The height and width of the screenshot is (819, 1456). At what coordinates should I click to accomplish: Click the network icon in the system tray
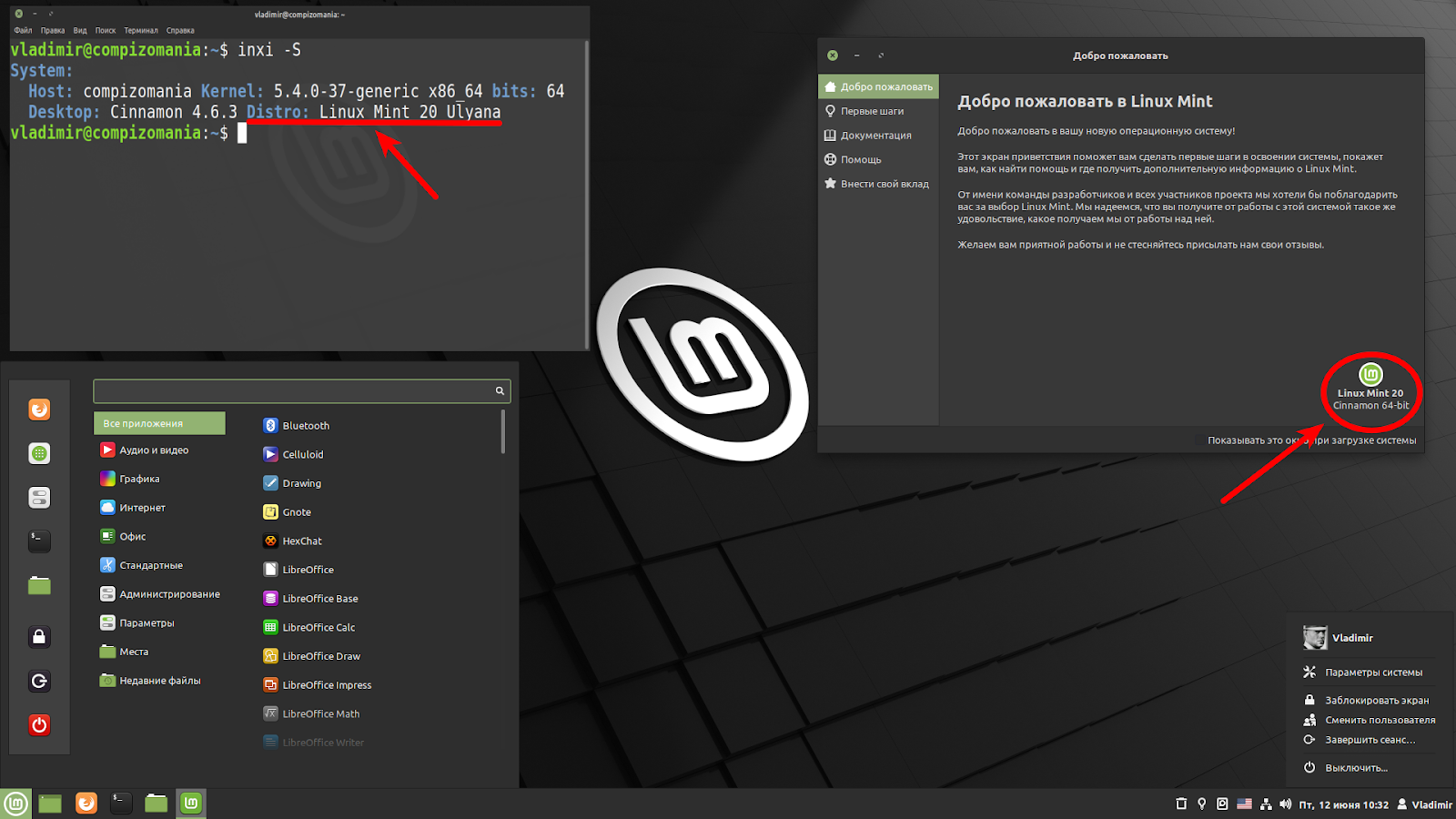click(1266, 804)
